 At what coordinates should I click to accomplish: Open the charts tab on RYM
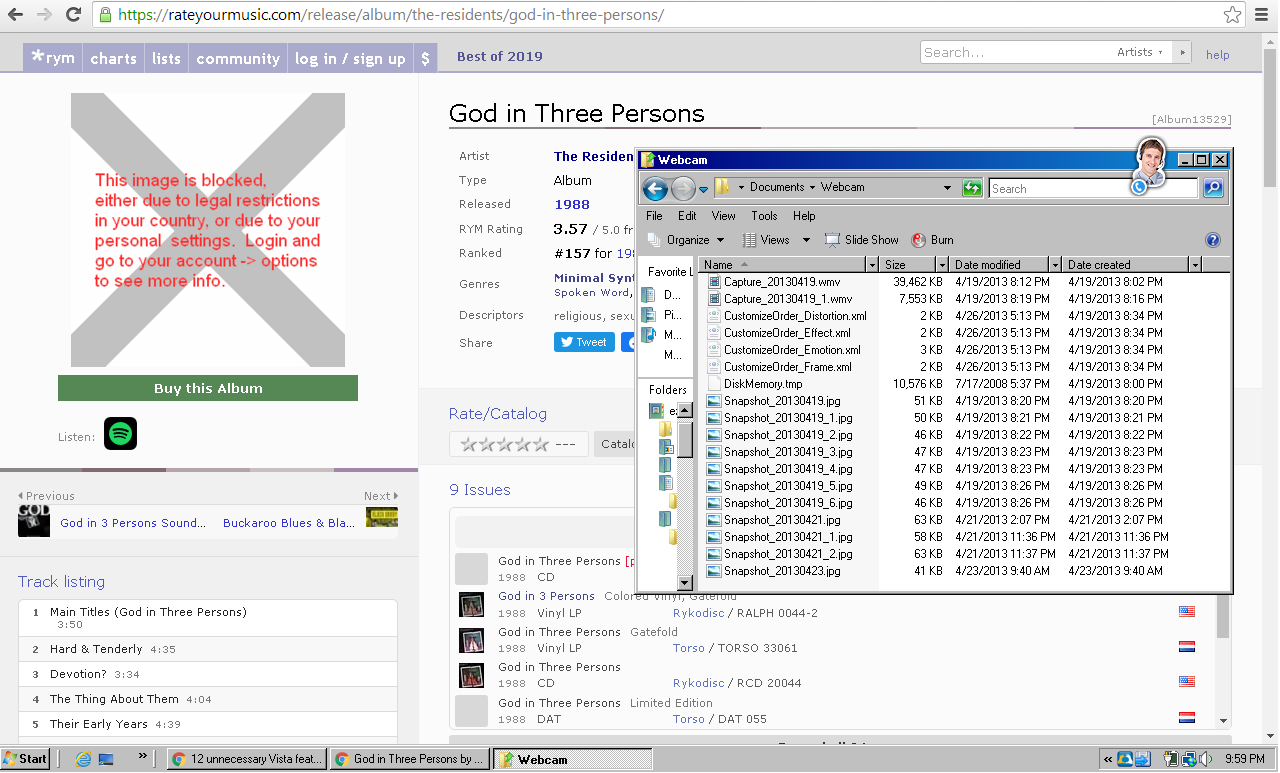point(113,58)
